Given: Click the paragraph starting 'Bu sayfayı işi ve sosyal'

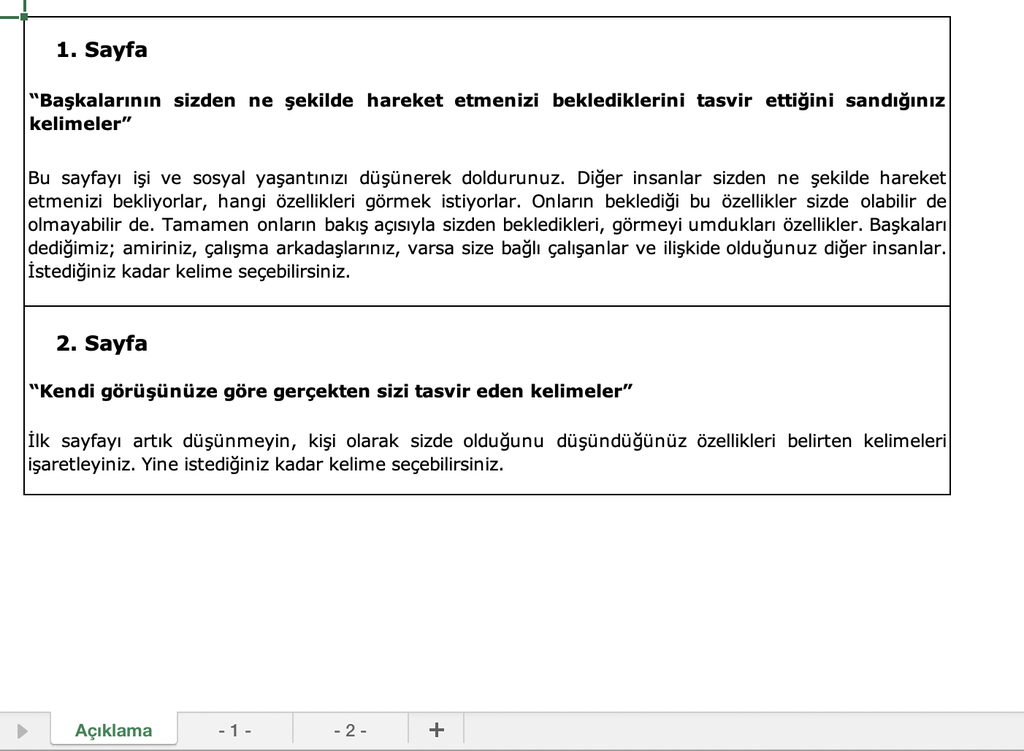Looking at the screenshot, I should coord(487,225).
